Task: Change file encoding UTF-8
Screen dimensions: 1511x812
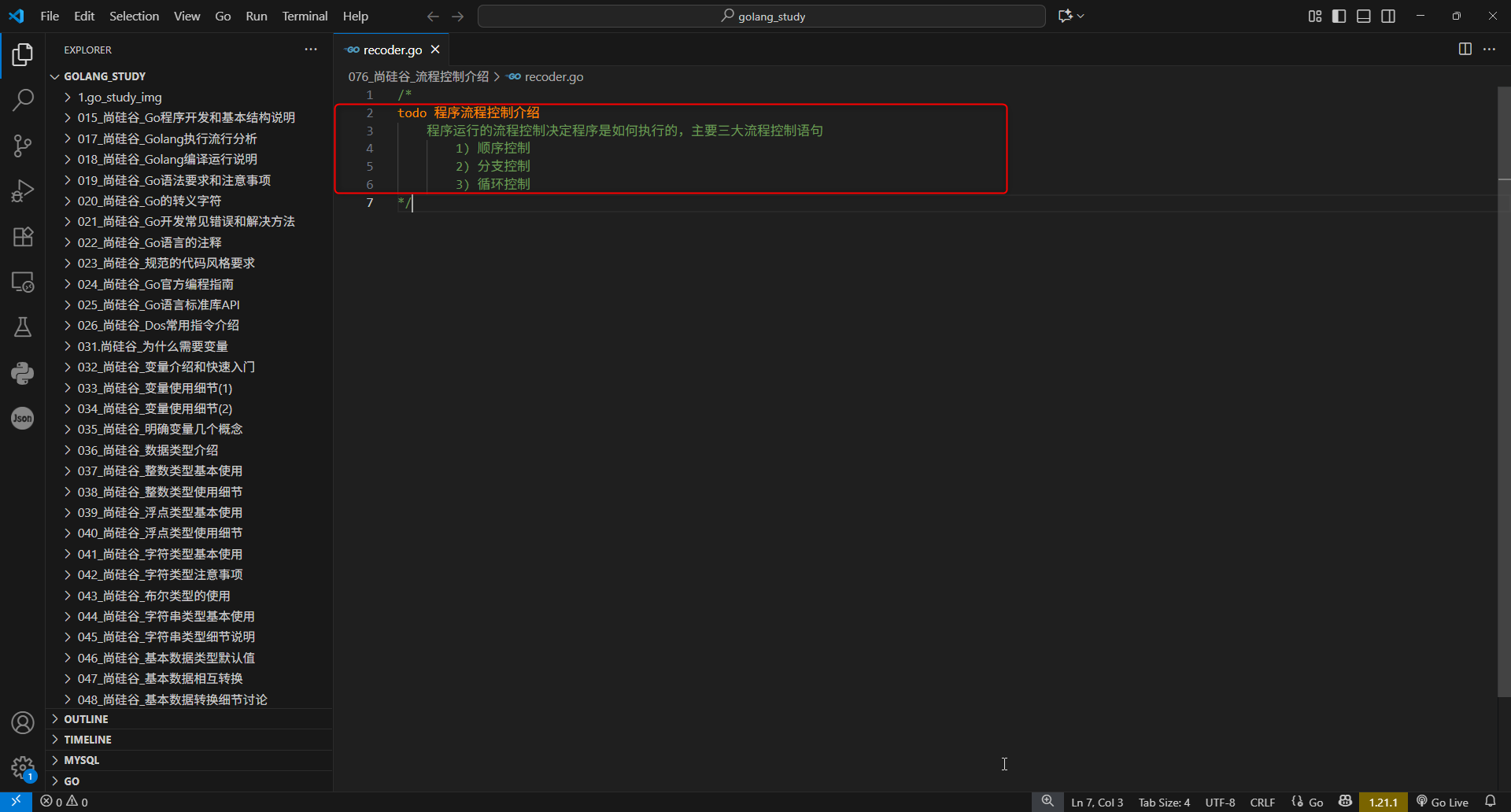Action: point(1220,802)
